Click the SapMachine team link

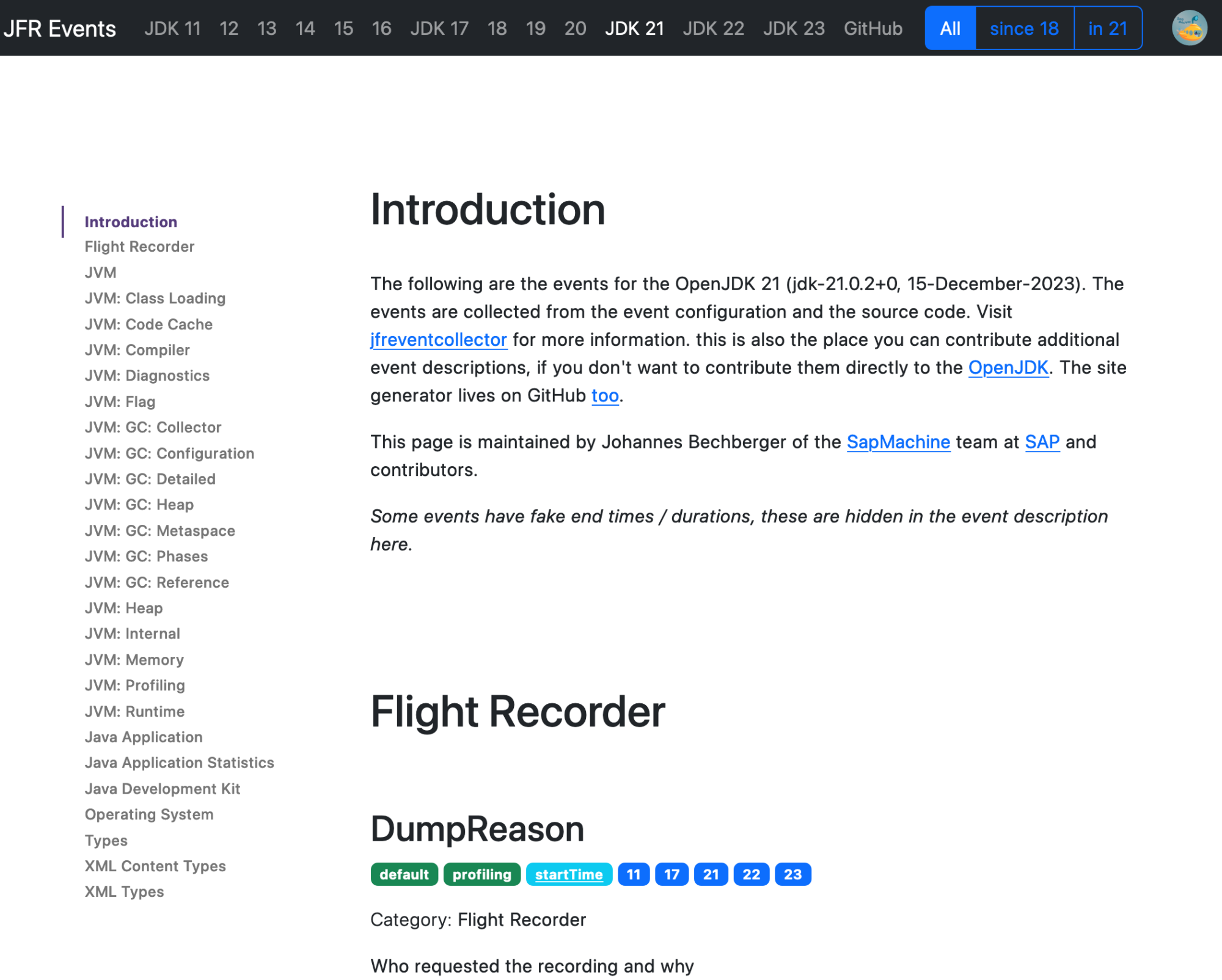coord(898,442)
